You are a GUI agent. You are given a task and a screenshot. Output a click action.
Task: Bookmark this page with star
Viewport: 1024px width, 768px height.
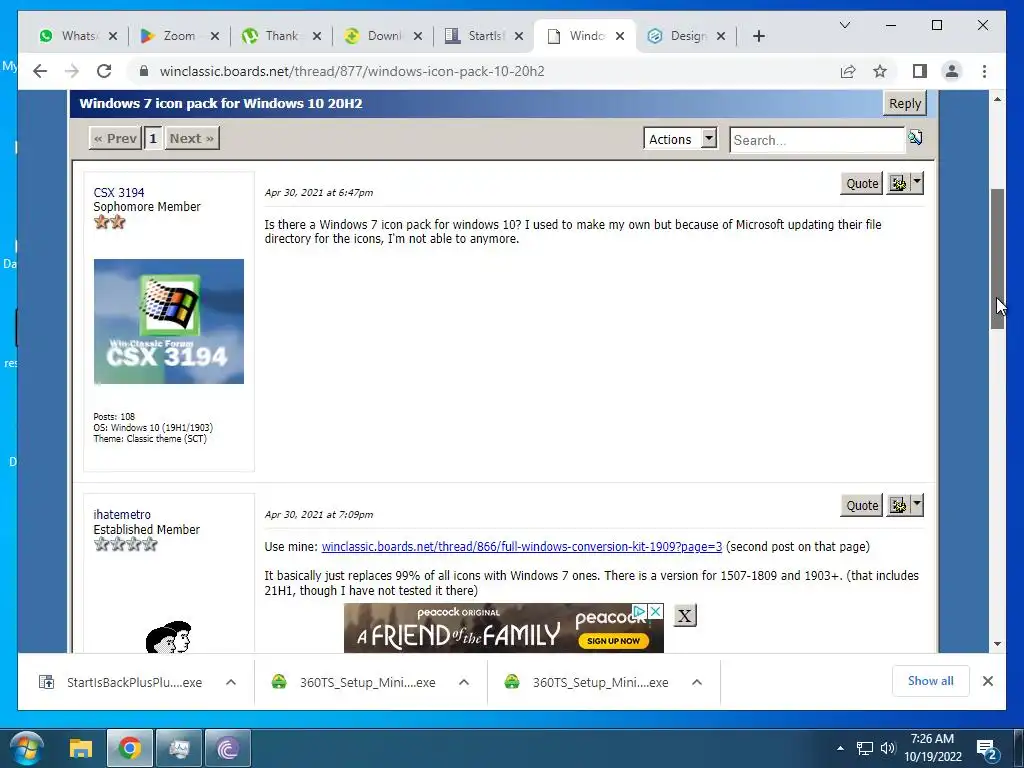point(880,71)
